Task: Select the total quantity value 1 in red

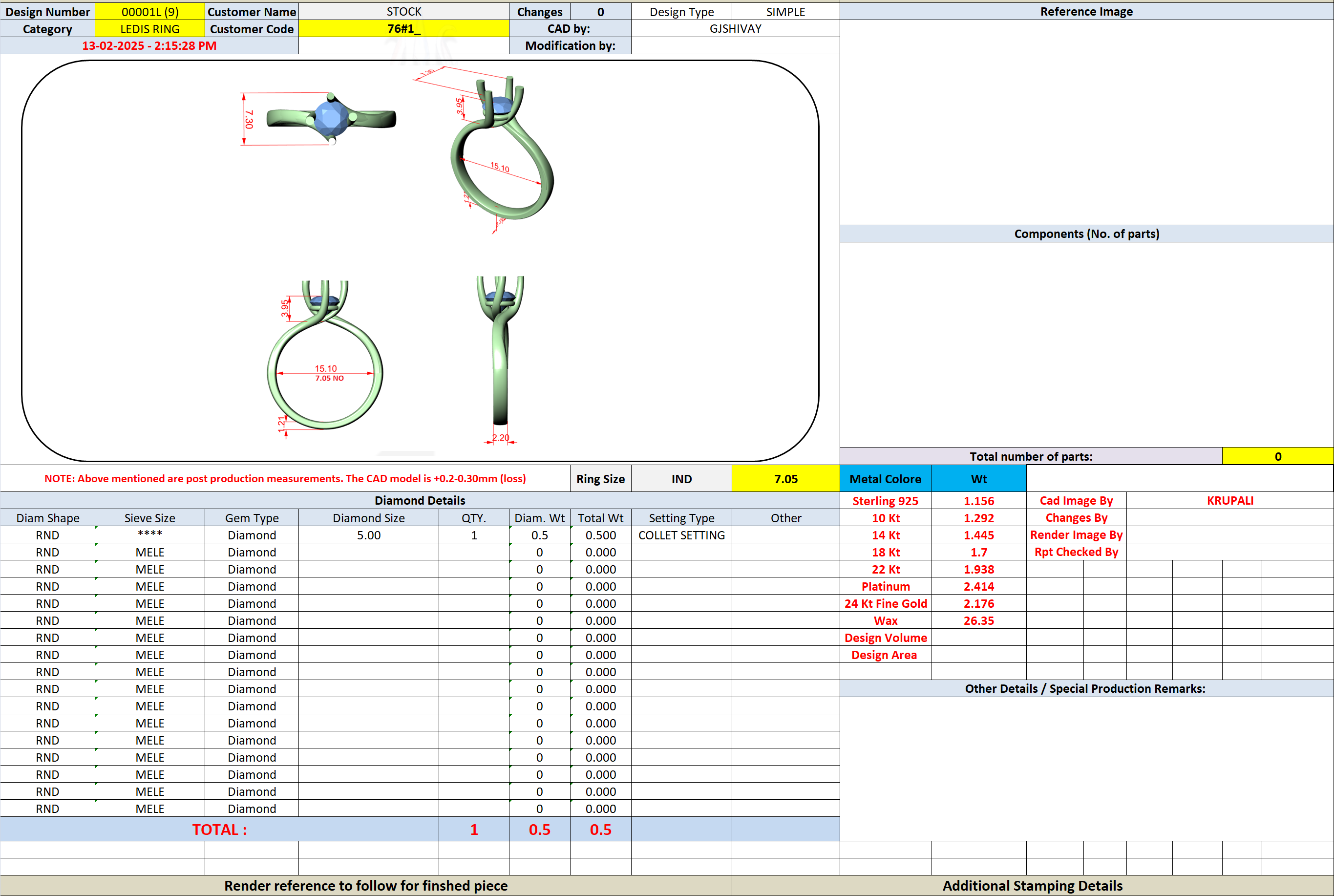Action: pyautogui.click(x=474, y=829)
